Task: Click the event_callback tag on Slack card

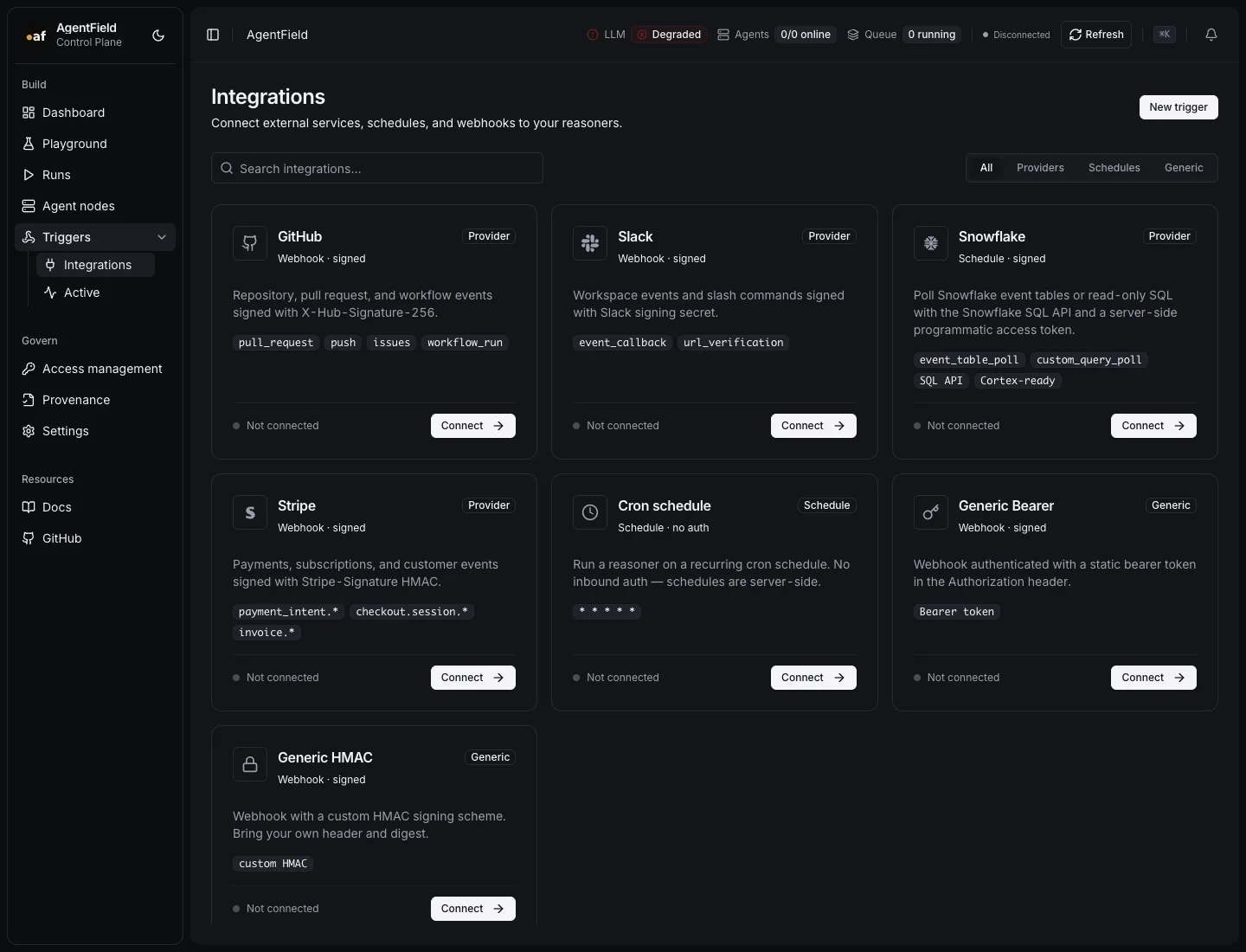Action: tap(623, 343)
